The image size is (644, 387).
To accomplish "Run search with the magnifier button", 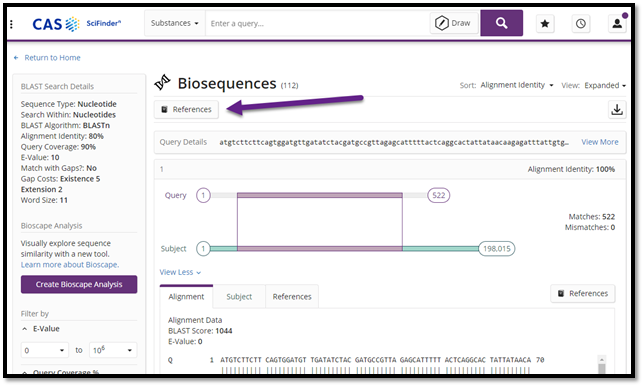I will click(x=501, y=23).
